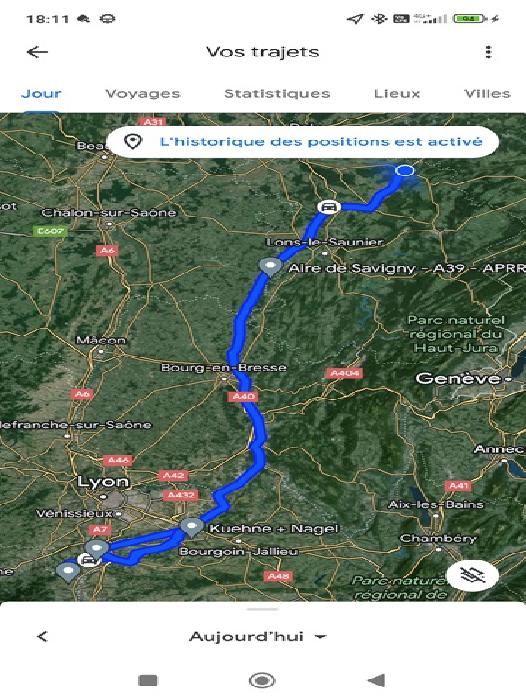Screen dimensions: 526x700
Task: Tap the Android home navigation button
Action: [262, 680]
